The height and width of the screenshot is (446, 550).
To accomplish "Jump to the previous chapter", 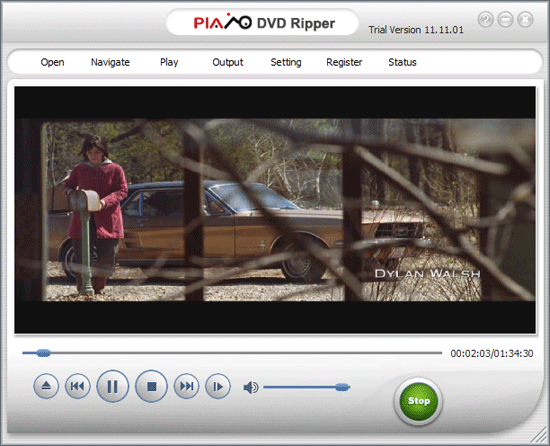I will pos(78,386).
